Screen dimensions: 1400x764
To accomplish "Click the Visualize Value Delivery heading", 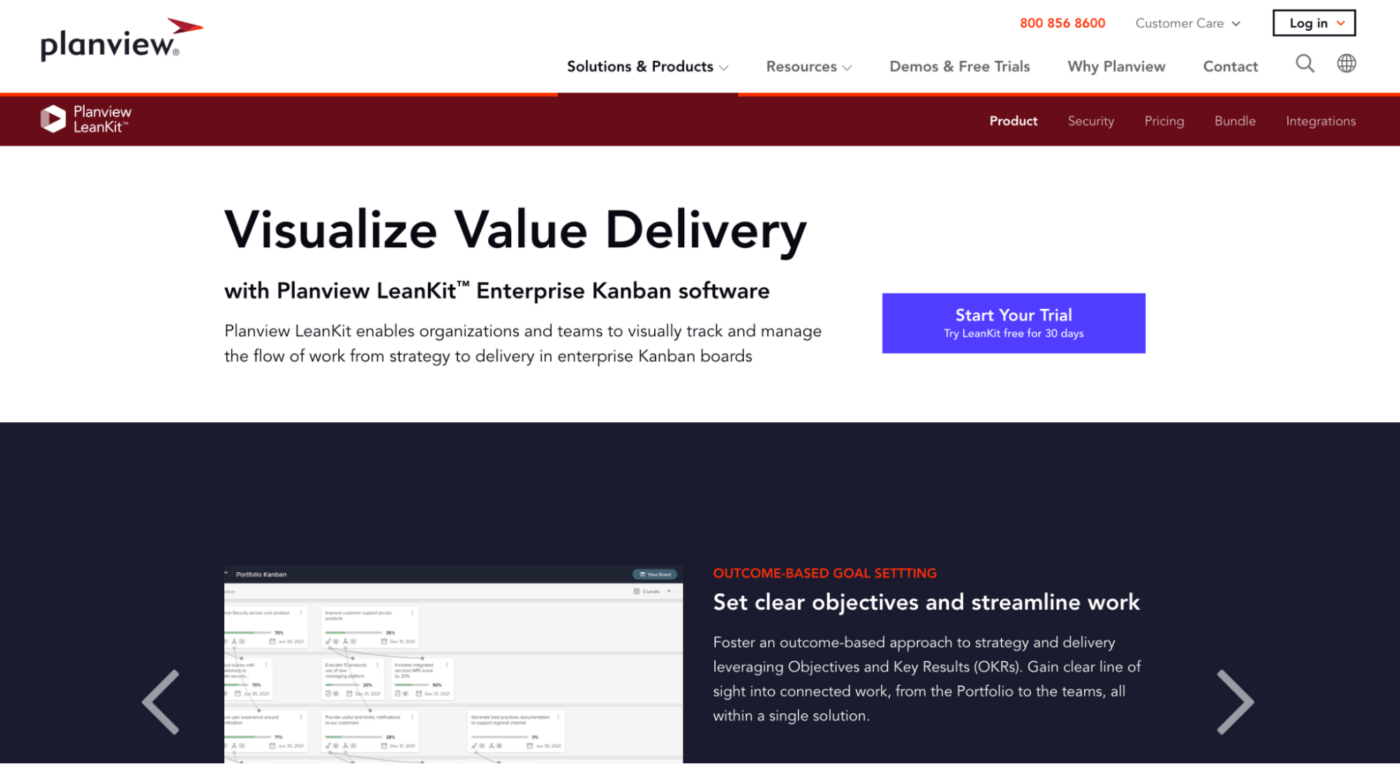I will [x=515, y=229].
